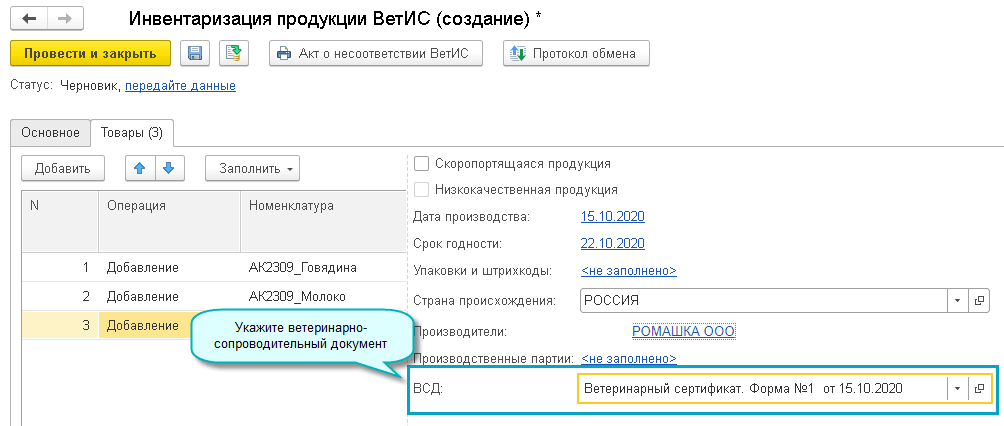Click the forward navigation arrow
The image size is (1004, 426).
pyautogui.click(x=65, y=19)
